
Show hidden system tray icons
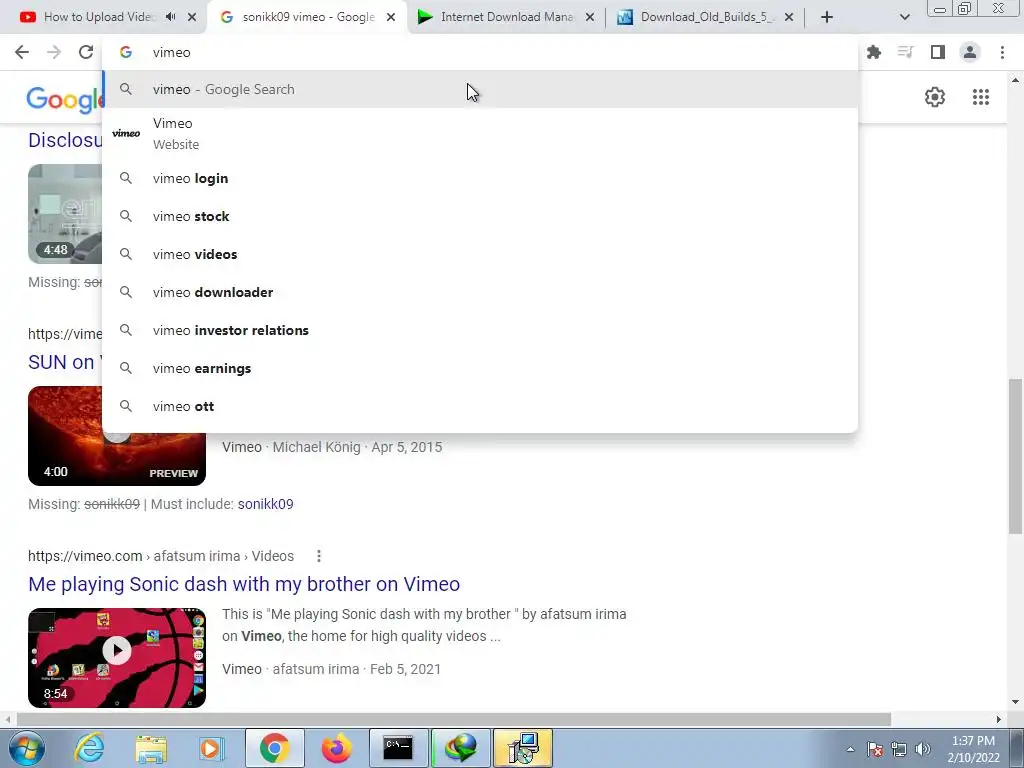(x=850, y=749)
